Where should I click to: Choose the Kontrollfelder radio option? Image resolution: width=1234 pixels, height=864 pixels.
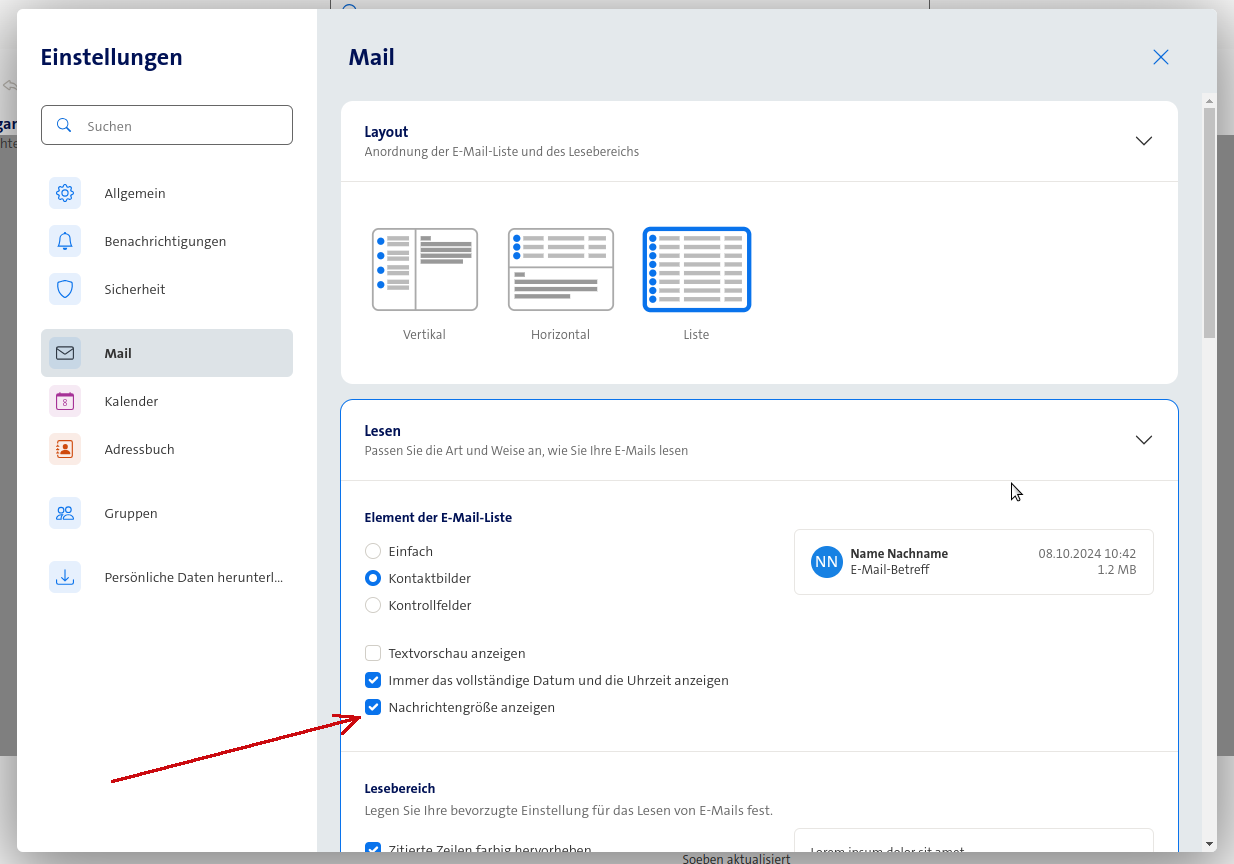pyautogui.click(x=373, y=605)
